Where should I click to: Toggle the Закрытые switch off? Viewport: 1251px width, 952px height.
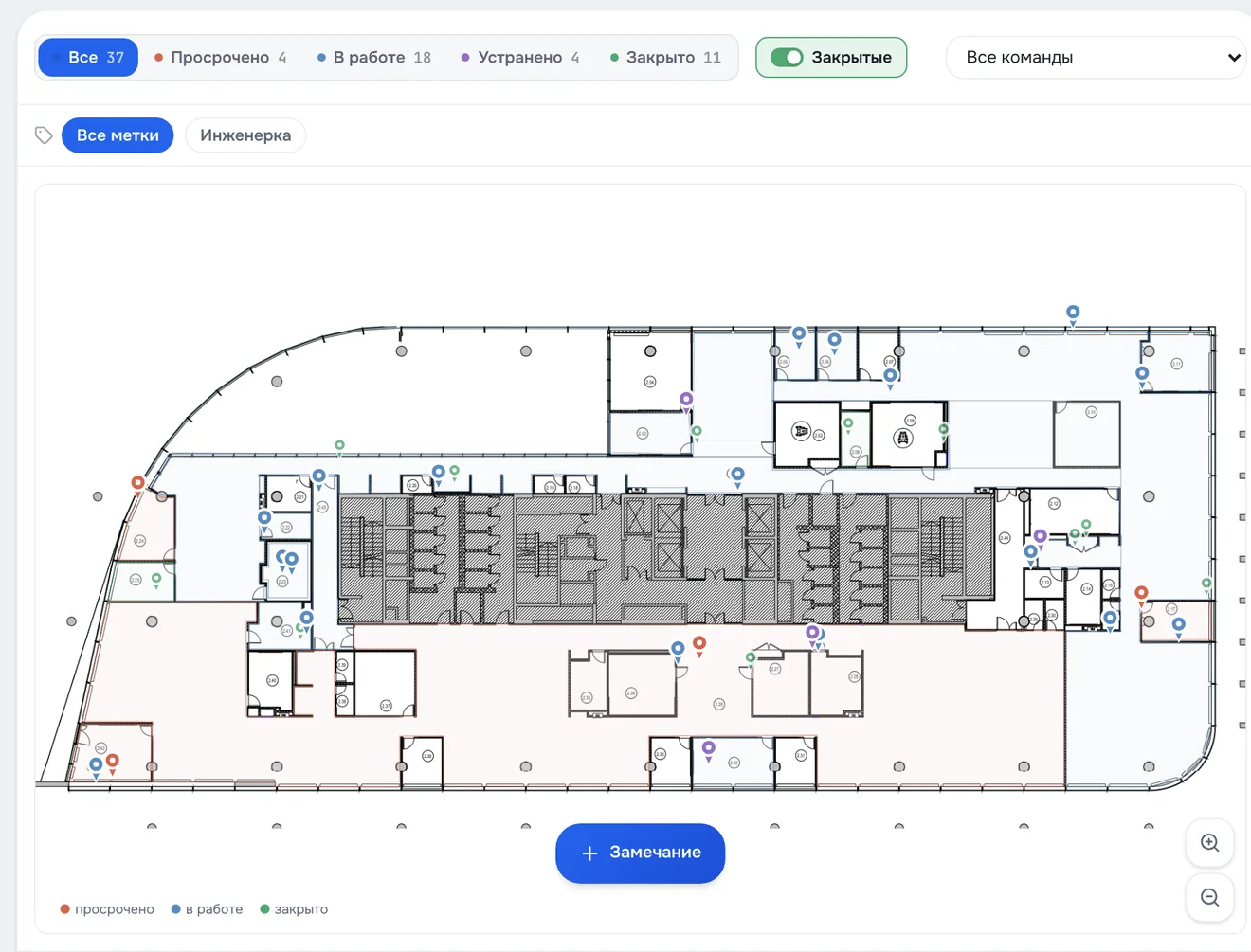(787, 58)
